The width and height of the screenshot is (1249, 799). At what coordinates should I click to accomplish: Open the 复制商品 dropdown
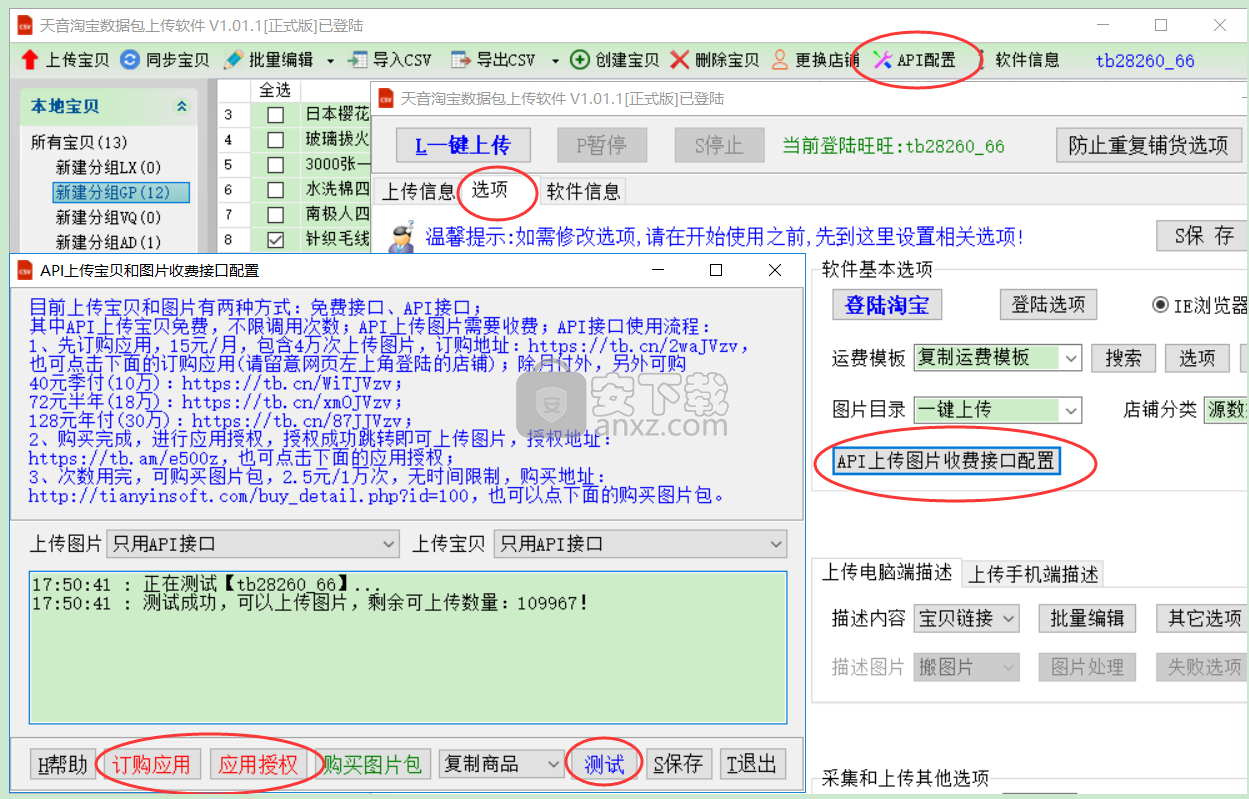(502, 764)
